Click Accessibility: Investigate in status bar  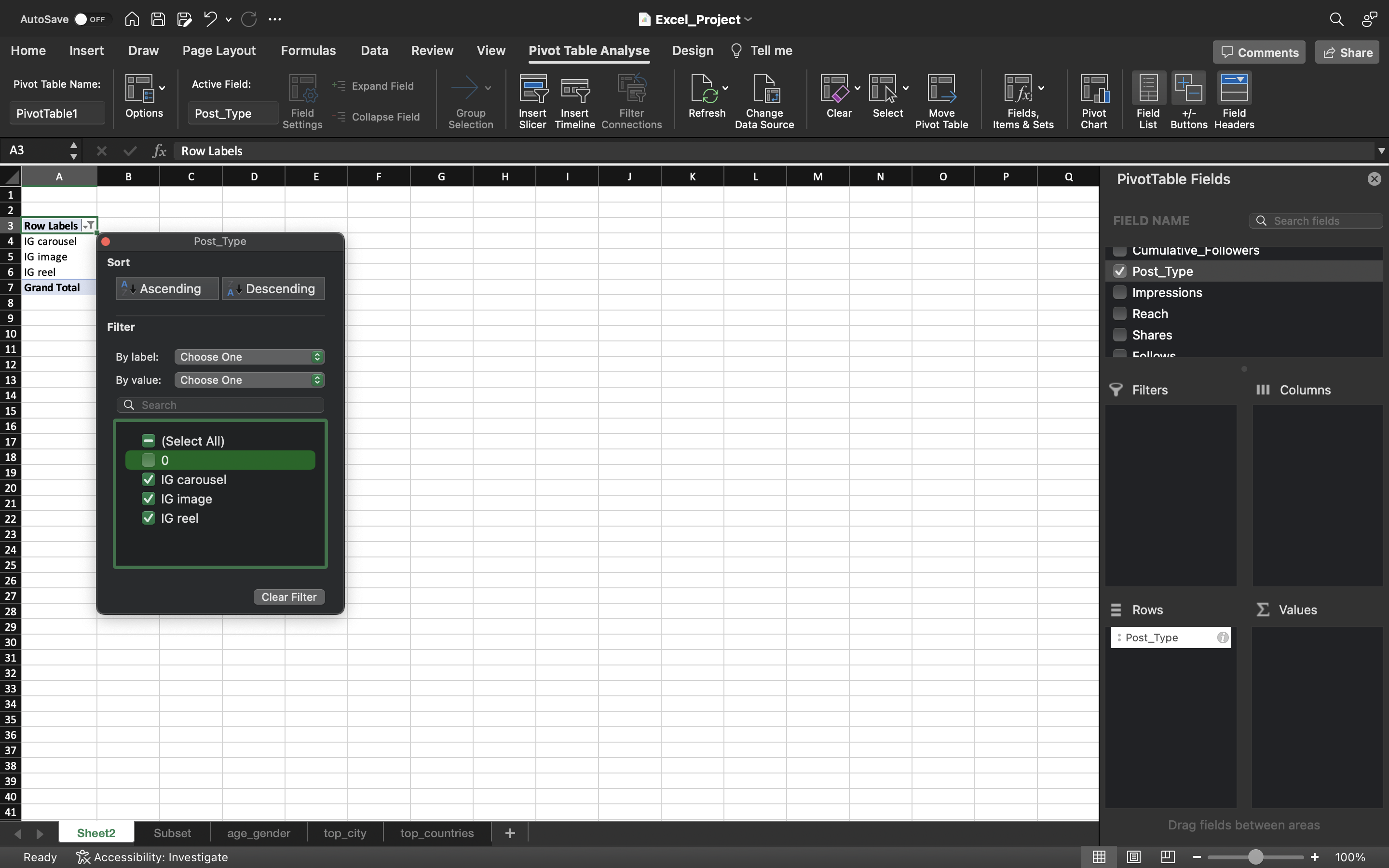(x=153, y=856)
